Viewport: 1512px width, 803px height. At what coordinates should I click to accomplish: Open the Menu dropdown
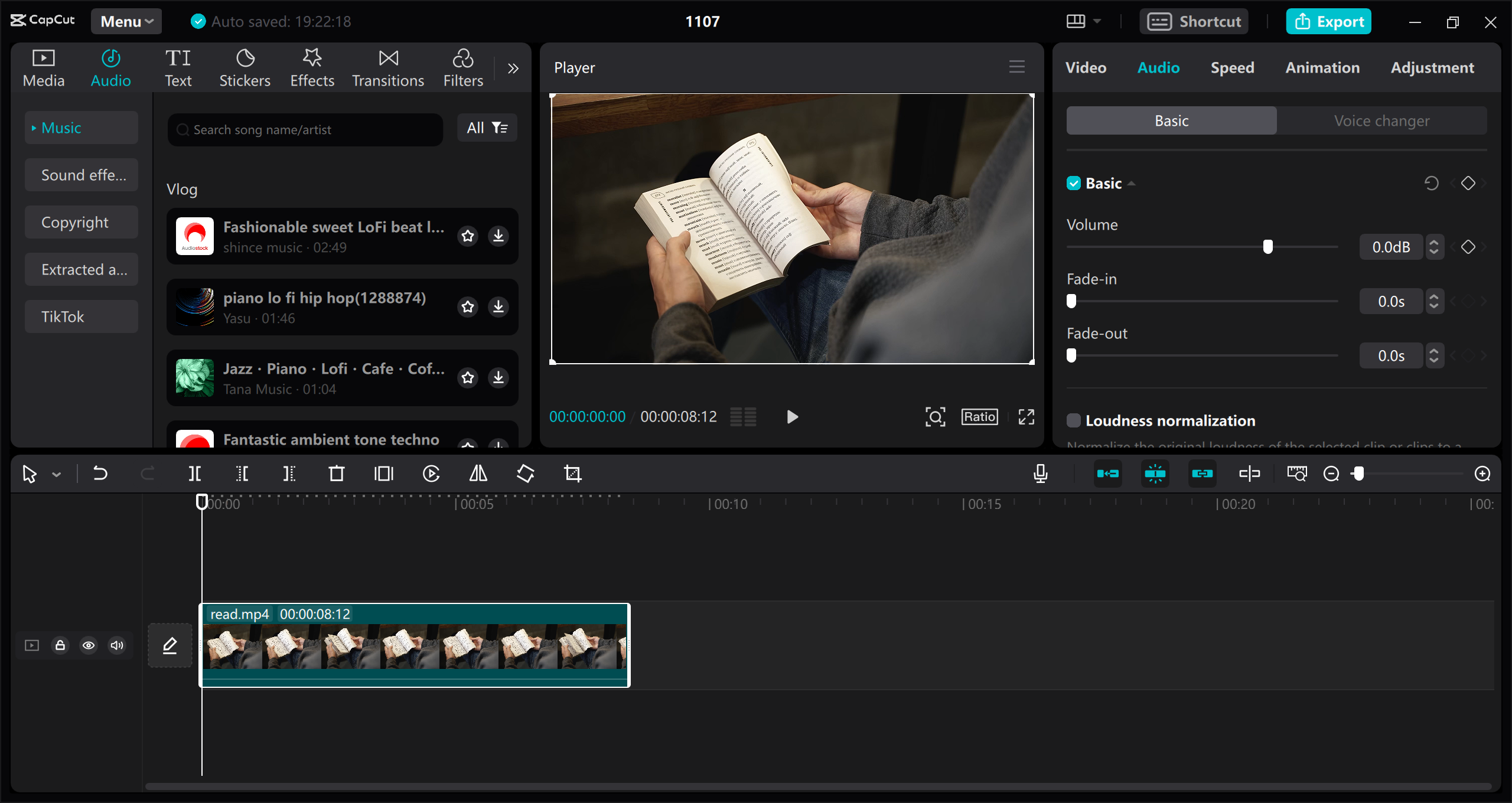[126, 21]
